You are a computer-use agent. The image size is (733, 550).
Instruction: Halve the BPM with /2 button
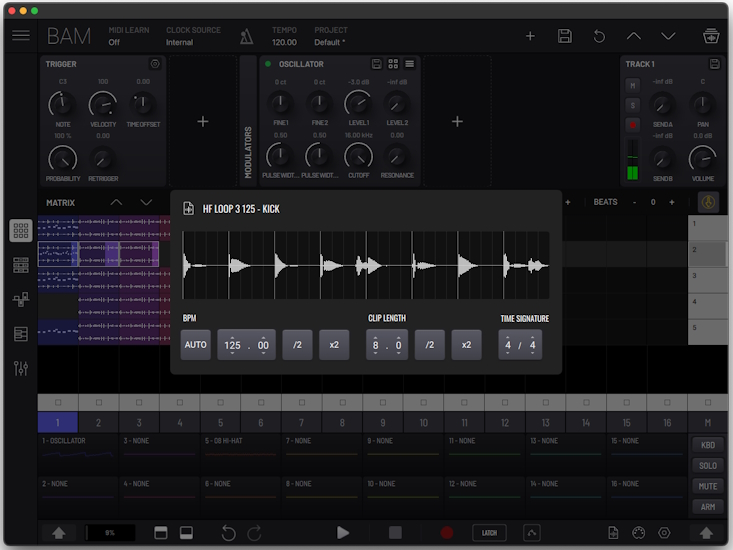(x=297, y=345)
